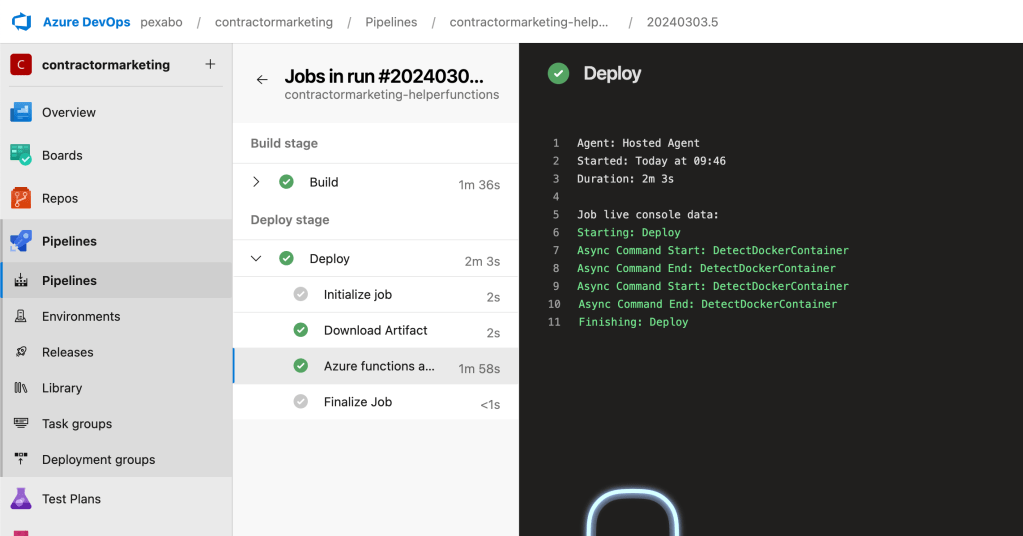Click the 'Build stage' heading
Viewport: 1023px width, 536px height.
(x=284, y=143)
